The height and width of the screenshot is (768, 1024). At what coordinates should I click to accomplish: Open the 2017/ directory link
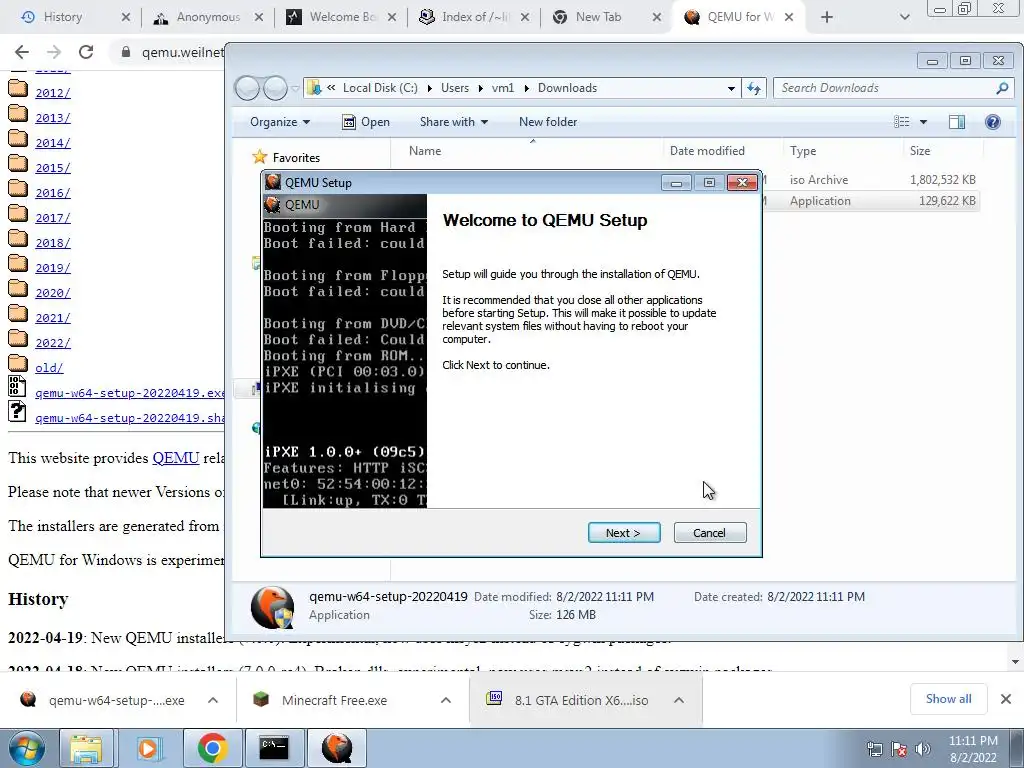point(52,217)
